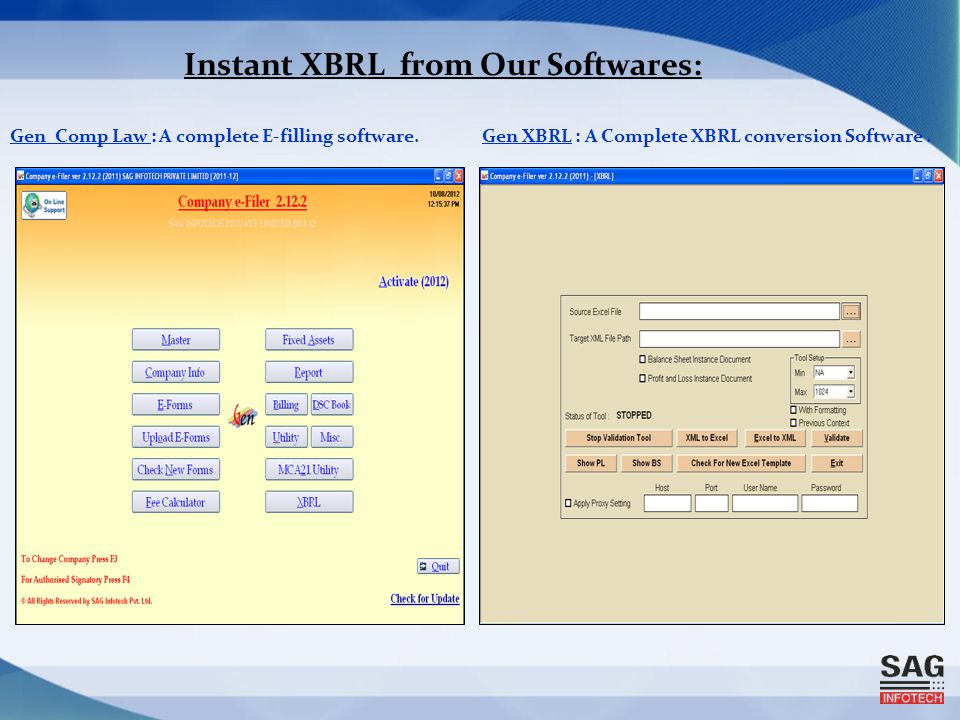Click the Company e-Filer title bar app icon
The height and width of the screenshot is (720, 960).
21,176
